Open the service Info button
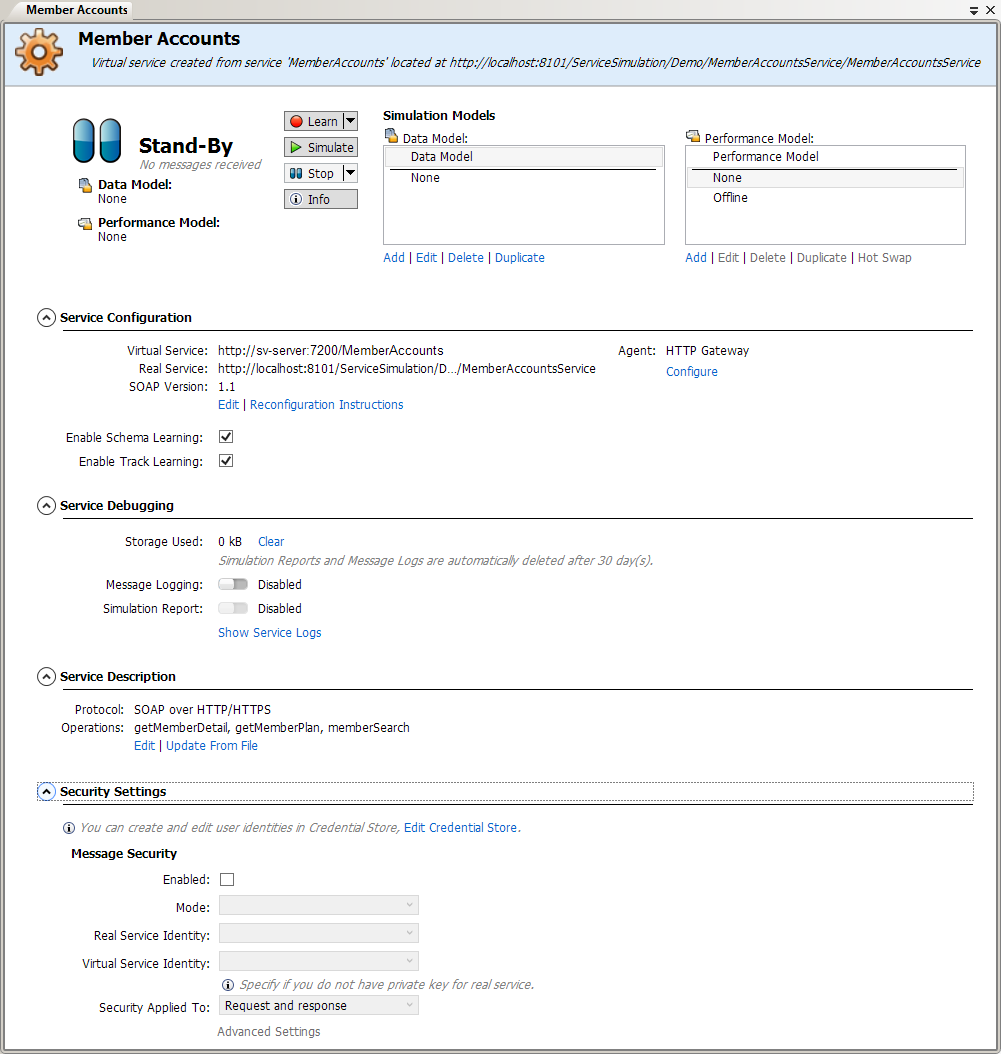Viewport: 1001px width, 1054px height. pyautogui.click(x=320, y=199)
